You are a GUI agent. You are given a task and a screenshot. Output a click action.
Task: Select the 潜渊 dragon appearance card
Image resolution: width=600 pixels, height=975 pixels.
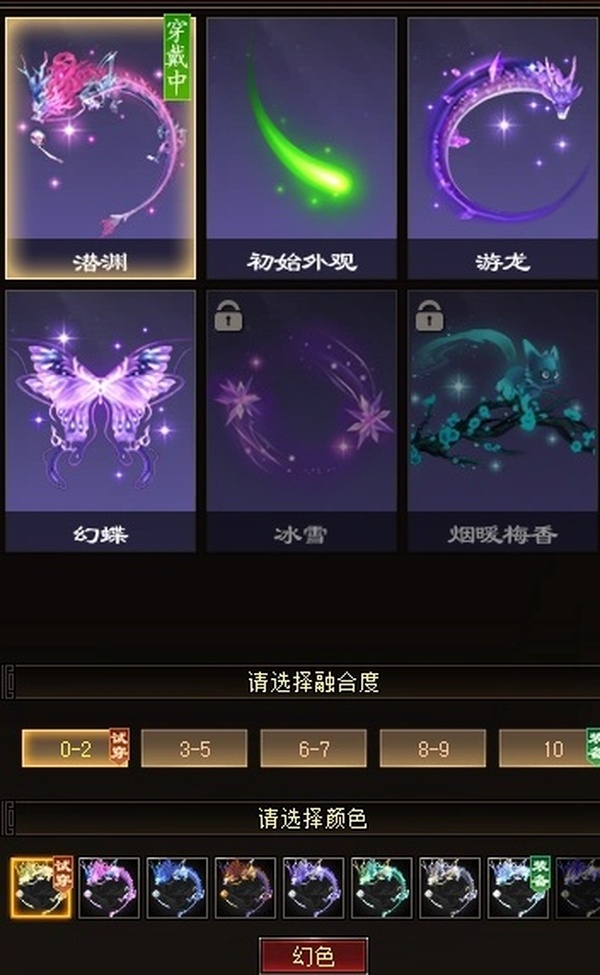tap(100, 147)
